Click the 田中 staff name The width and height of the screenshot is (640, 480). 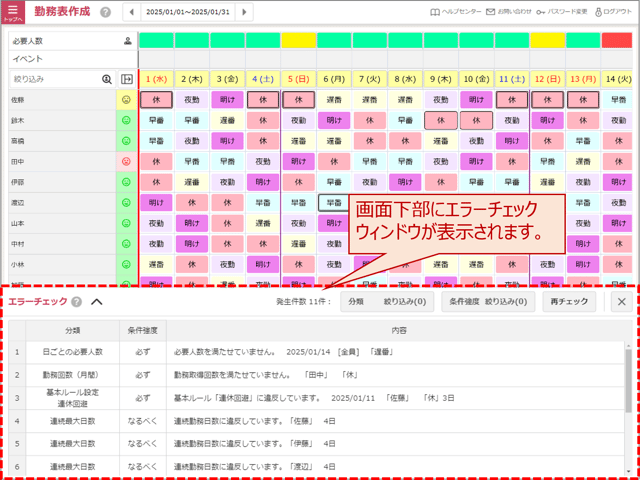point(18,162)
